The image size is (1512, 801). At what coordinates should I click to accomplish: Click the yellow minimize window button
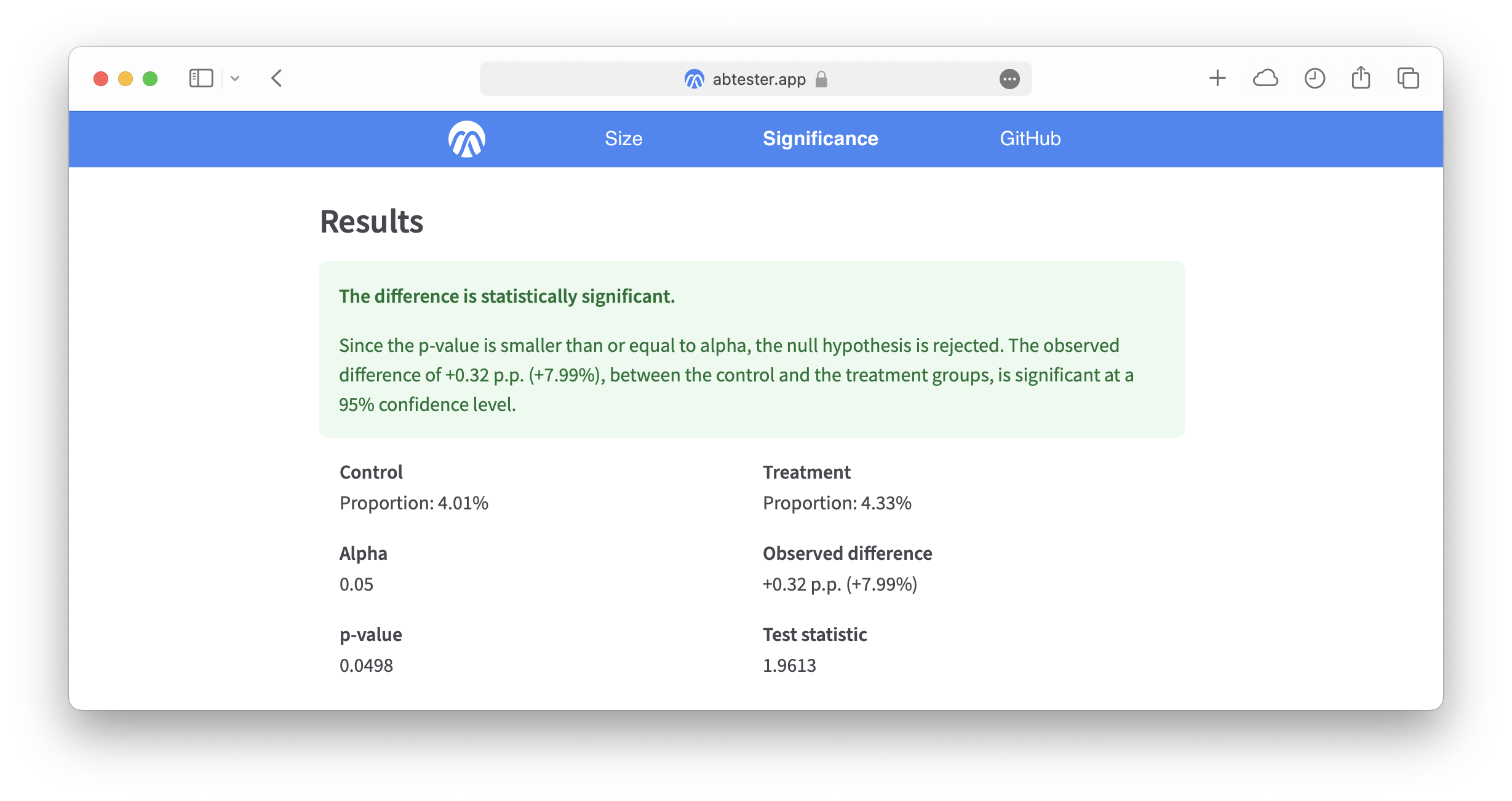point(125,79)
